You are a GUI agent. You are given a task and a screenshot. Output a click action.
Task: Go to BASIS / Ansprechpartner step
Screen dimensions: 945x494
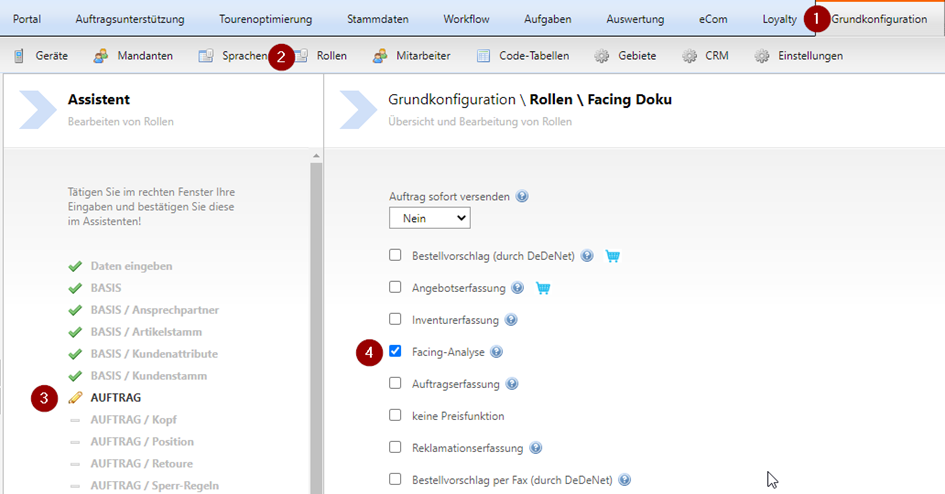(155, 310)
